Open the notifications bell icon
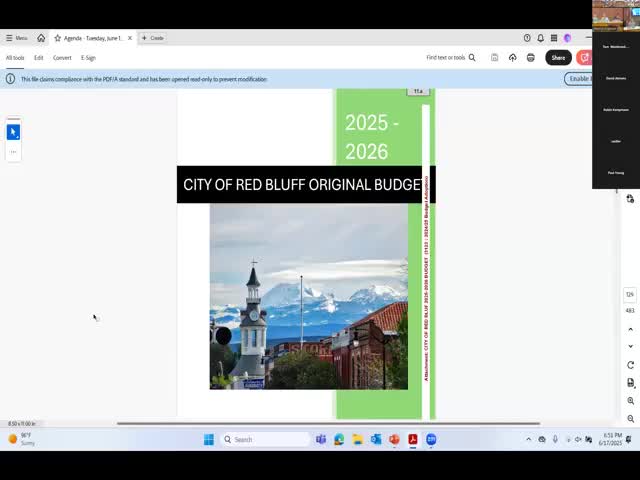 click(541, 38)
